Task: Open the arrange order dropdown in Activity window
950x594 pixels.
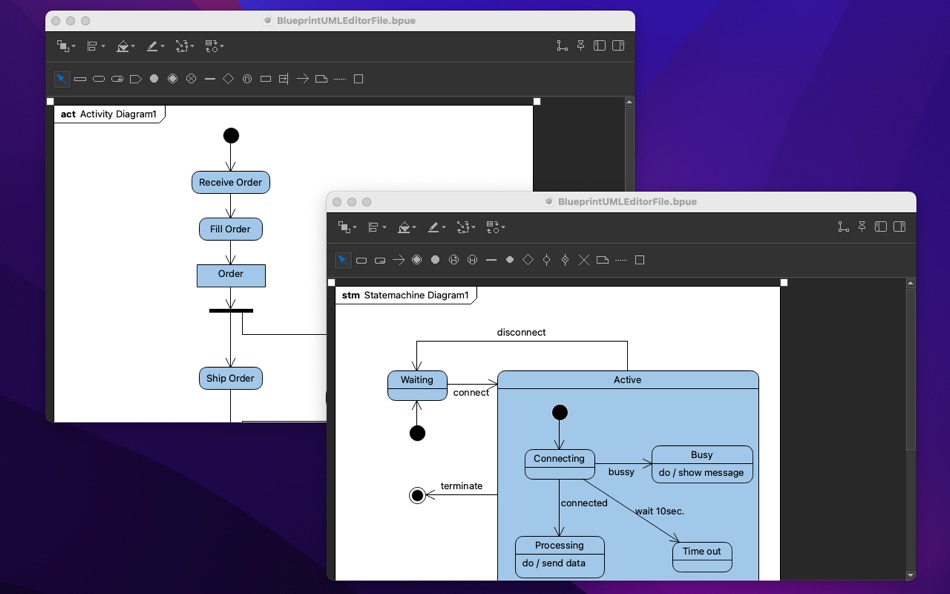Action: 65,46
